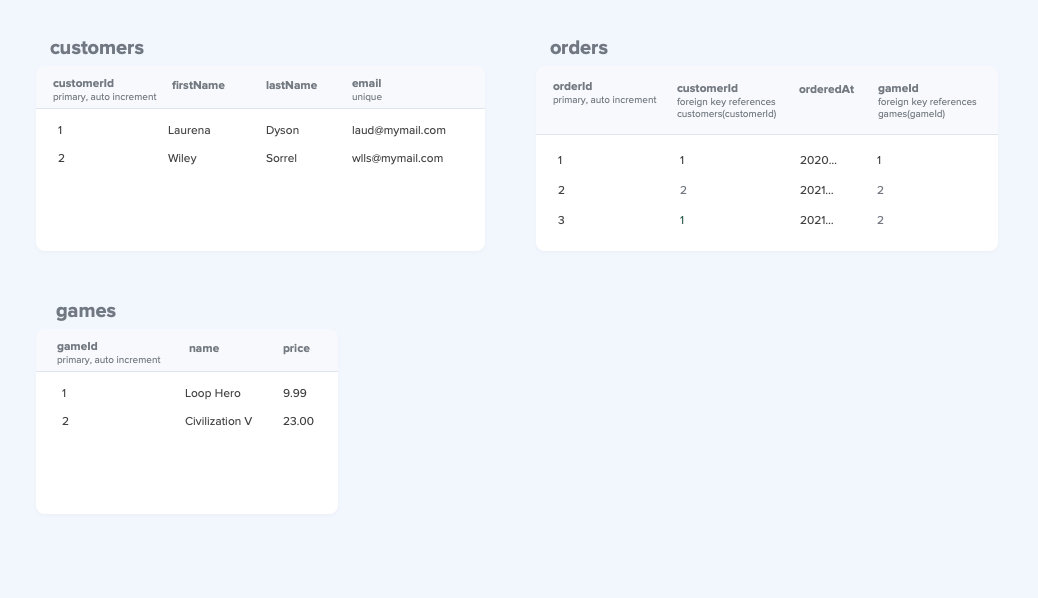Select the name column header in games
This screenshot has height=598, width=1038.
pyautogui.click(x=204, y=349)
